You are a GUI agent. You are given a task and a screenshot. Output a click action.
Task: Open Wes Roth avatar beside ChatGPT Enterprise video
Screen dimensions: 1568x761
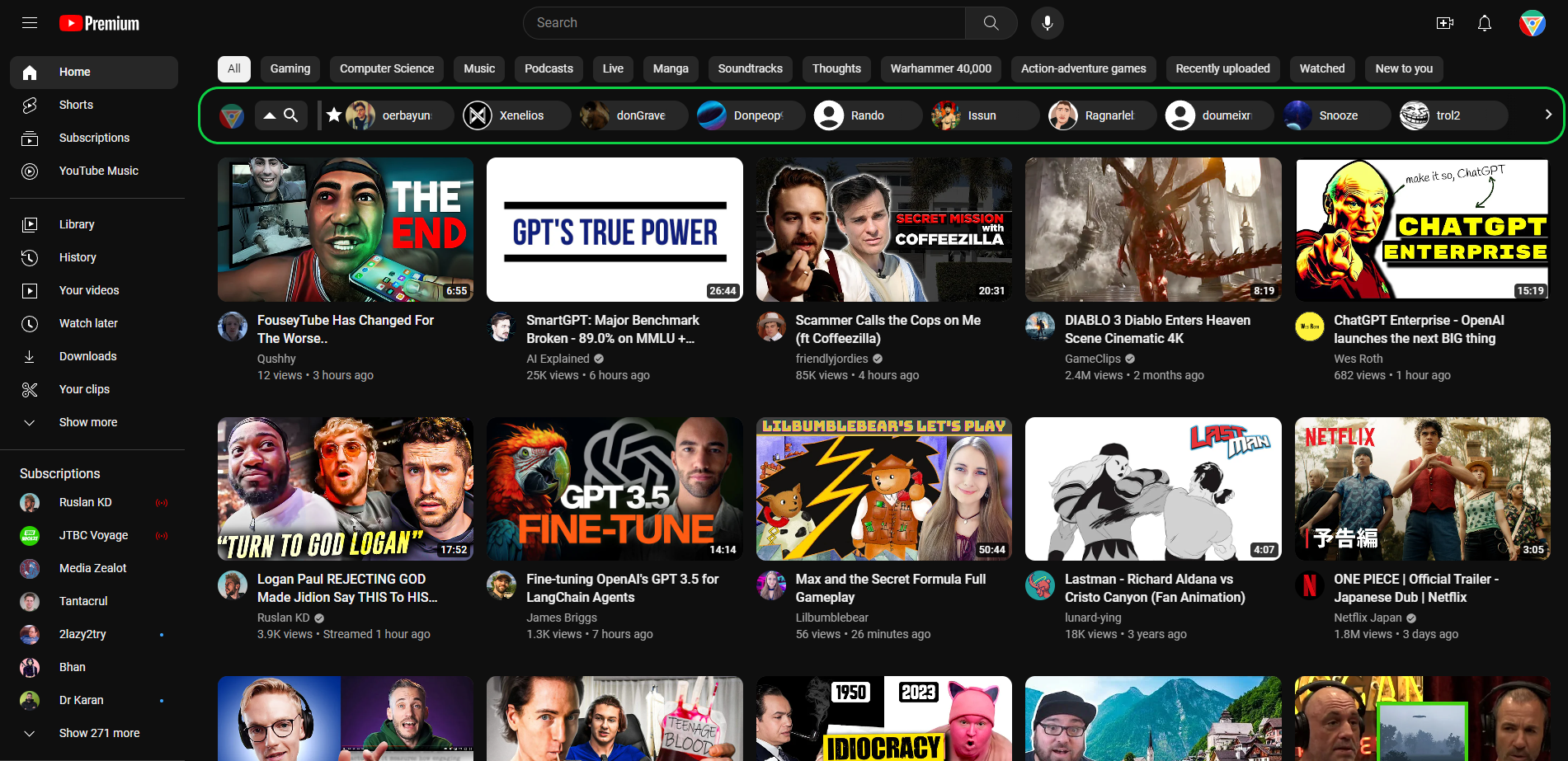1310,326
